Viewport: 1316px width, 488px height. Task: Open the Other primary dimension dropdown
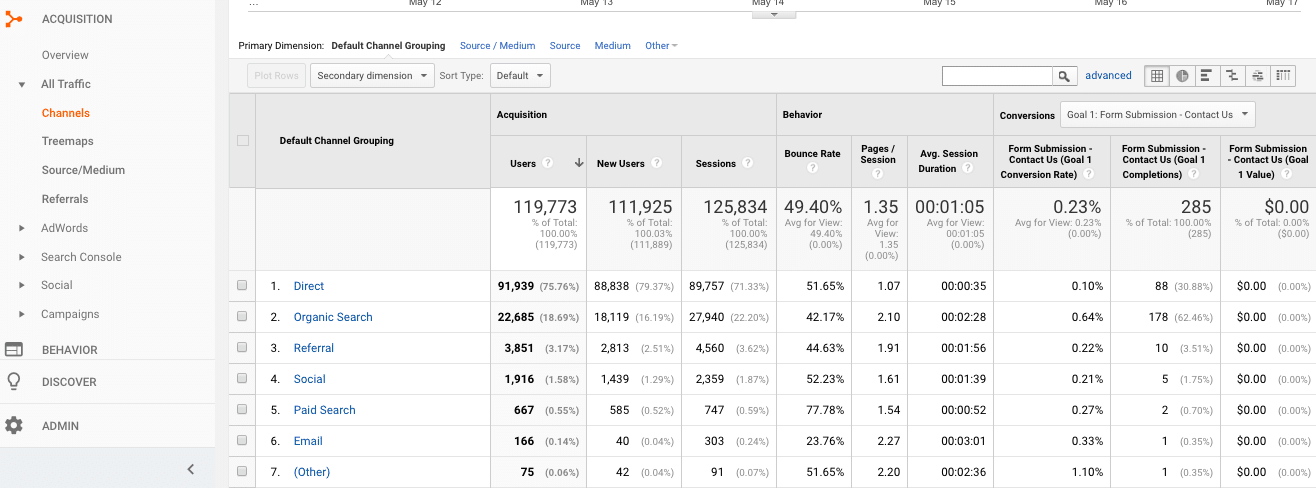[661, 46]
